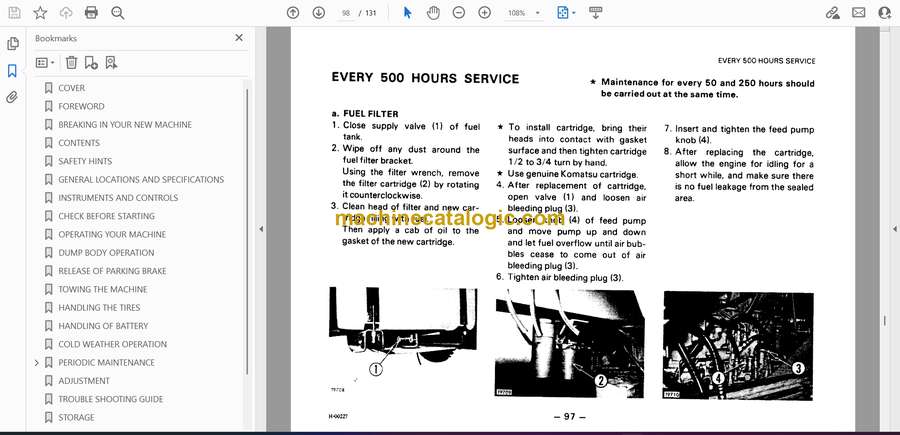Close the Bookmarks panel
Viewport: 900px width, 435px height.
(238, 38)
